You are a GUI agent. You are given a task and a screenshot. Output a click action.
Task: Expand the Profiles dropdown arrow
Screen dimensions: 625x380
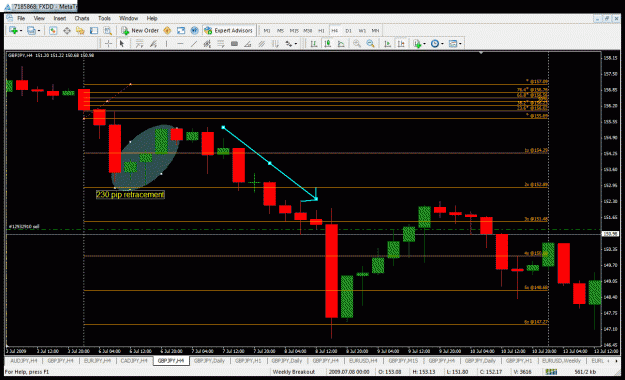coord(39,31)
